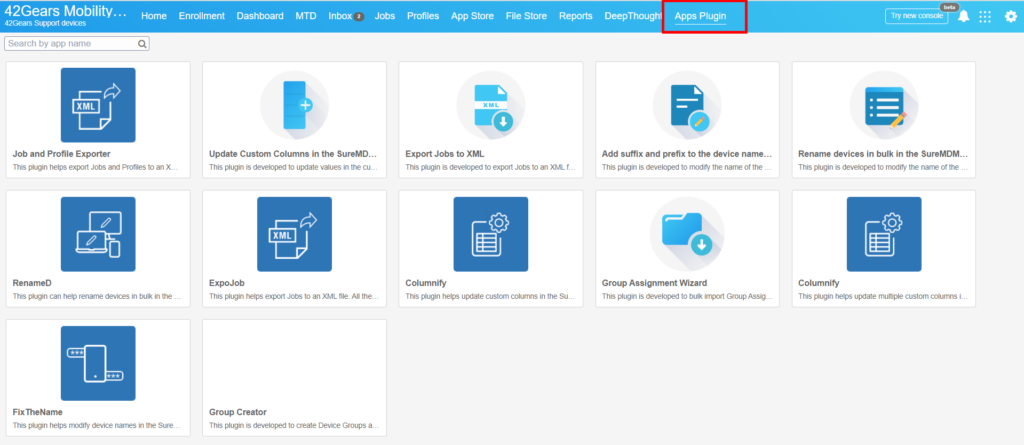Open the Job and Profile Exporter plugin icon
1024x445 pixels.
coord(98,105)
